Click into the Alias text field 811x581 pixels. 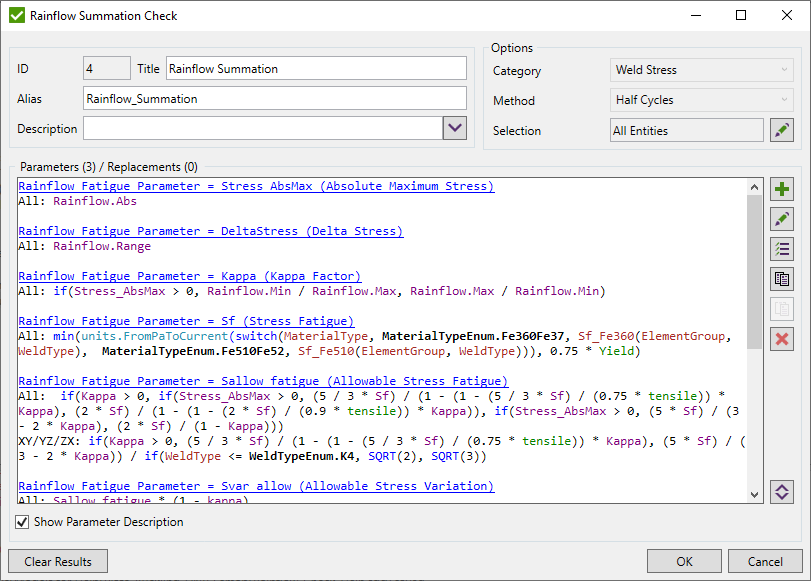tap(274, 98)
